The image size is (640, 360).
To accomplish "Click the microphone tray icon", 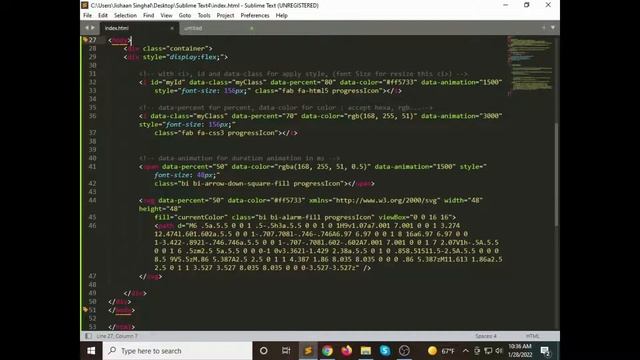I will [x=477, y=351].
